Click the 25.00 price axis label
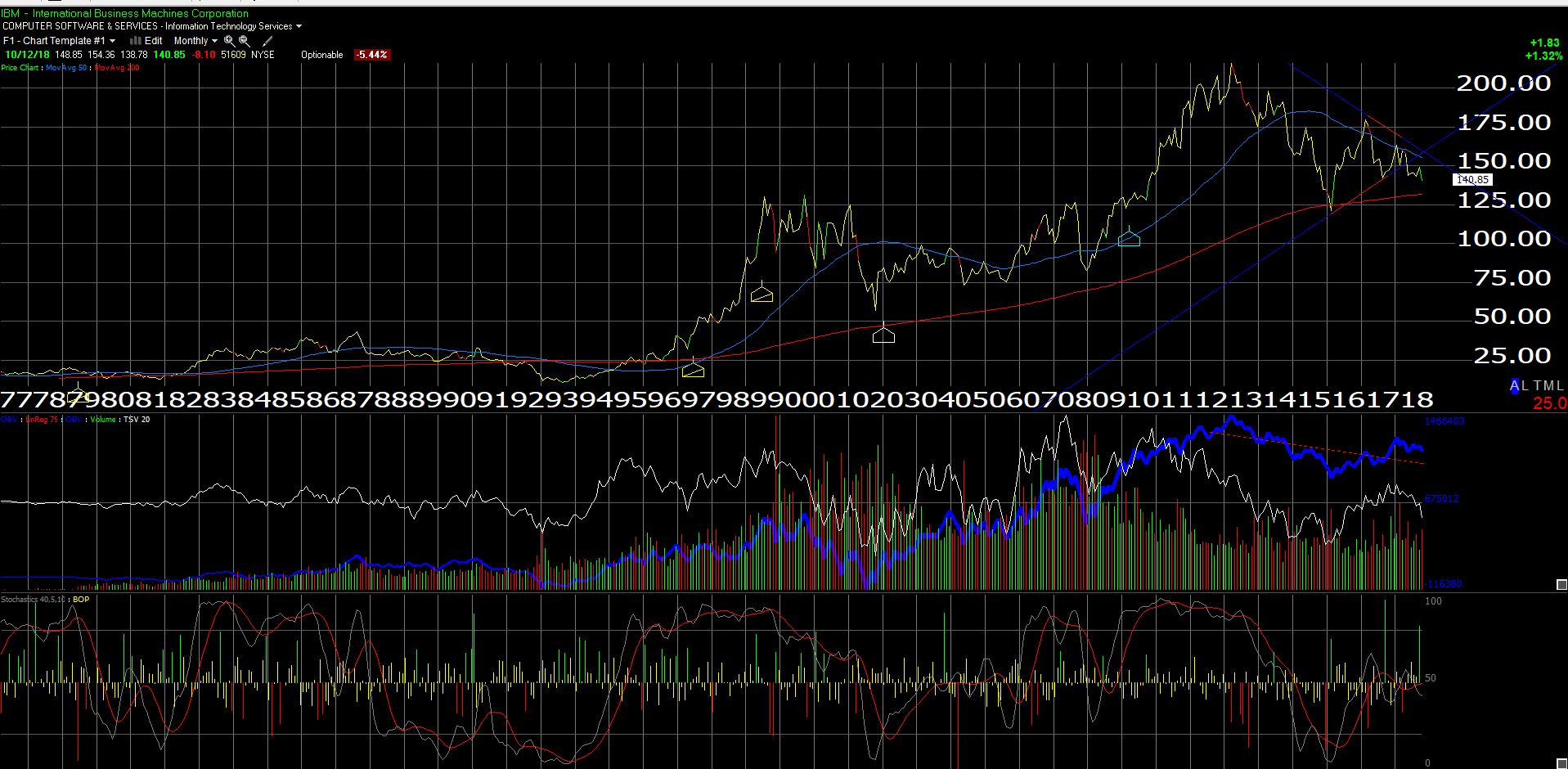This screenshot has width=1568, height=769. [x=1512, y=356]
